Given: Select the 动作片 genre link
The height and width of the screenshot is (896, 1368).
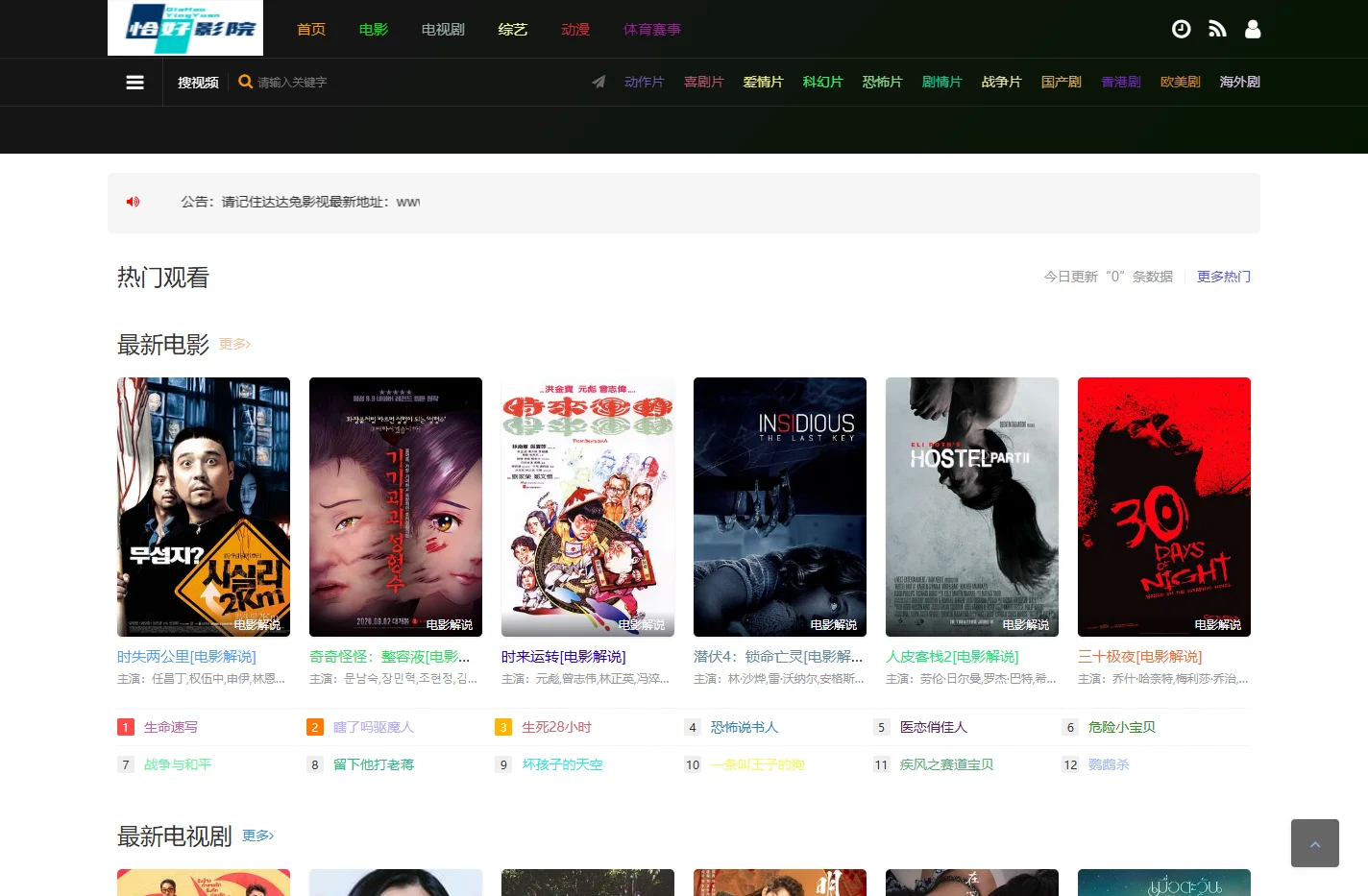Looking at the screenshot, I should (x=645, y=82).
